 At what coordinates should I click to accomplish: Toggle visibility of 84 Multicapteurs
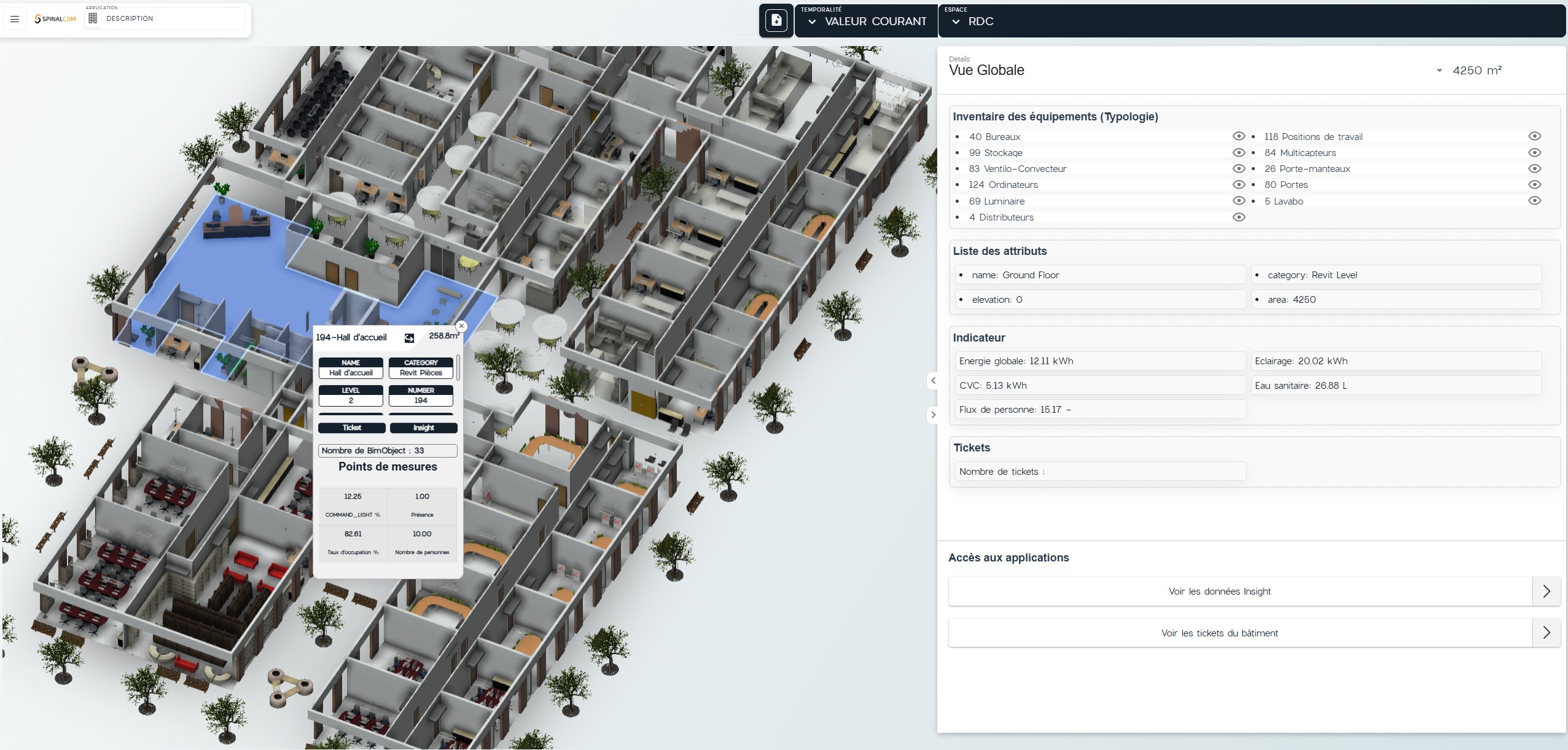pos(1534,152)
